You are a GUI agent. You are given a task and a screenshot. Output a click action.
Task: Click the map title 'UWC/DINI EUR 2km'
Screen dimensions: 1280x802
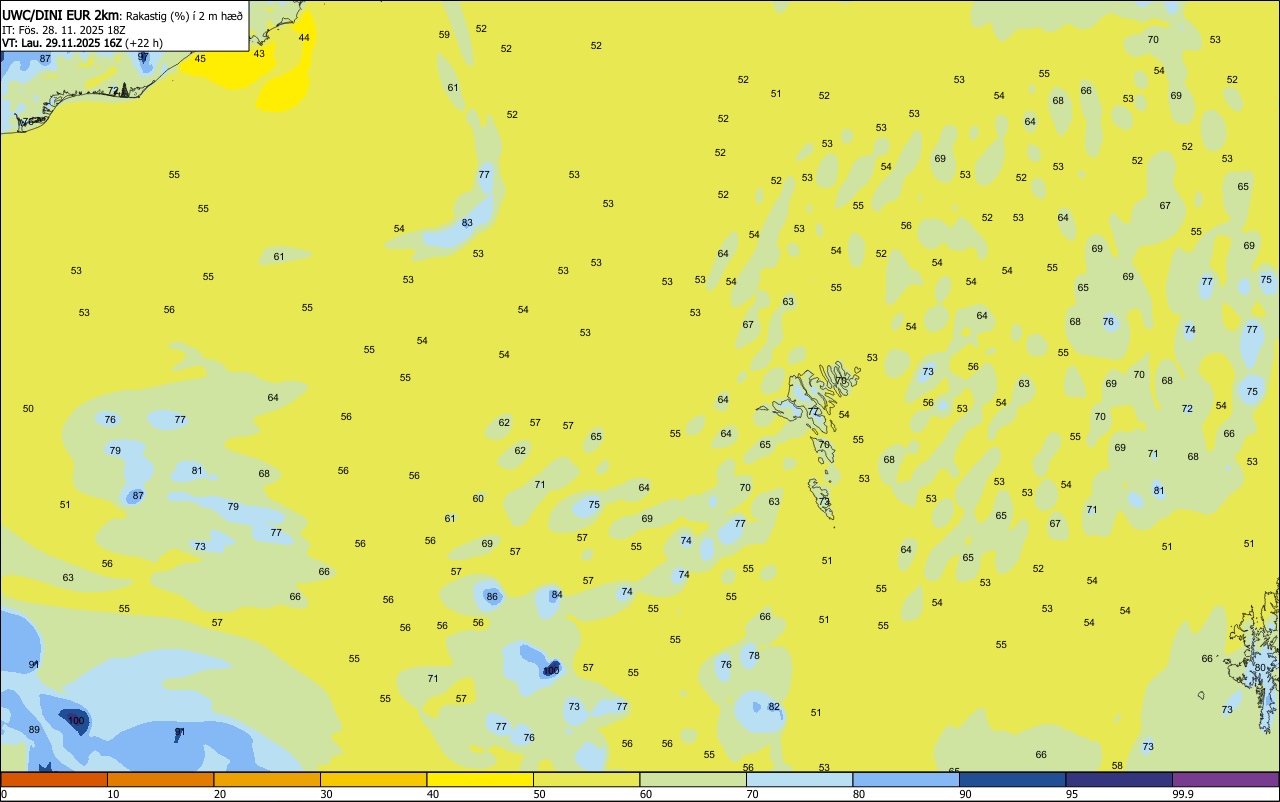pyautogui.click(x=61, y=15)
